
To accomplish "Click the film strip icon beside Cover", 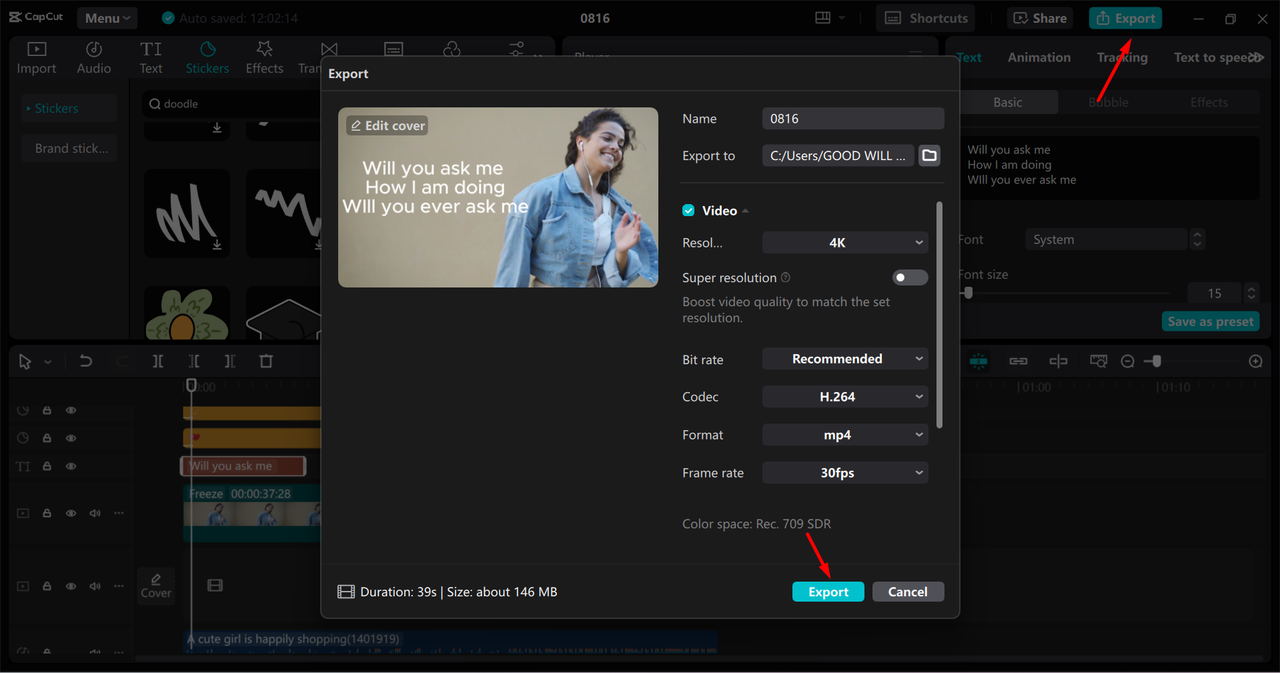I will point(214,585).
